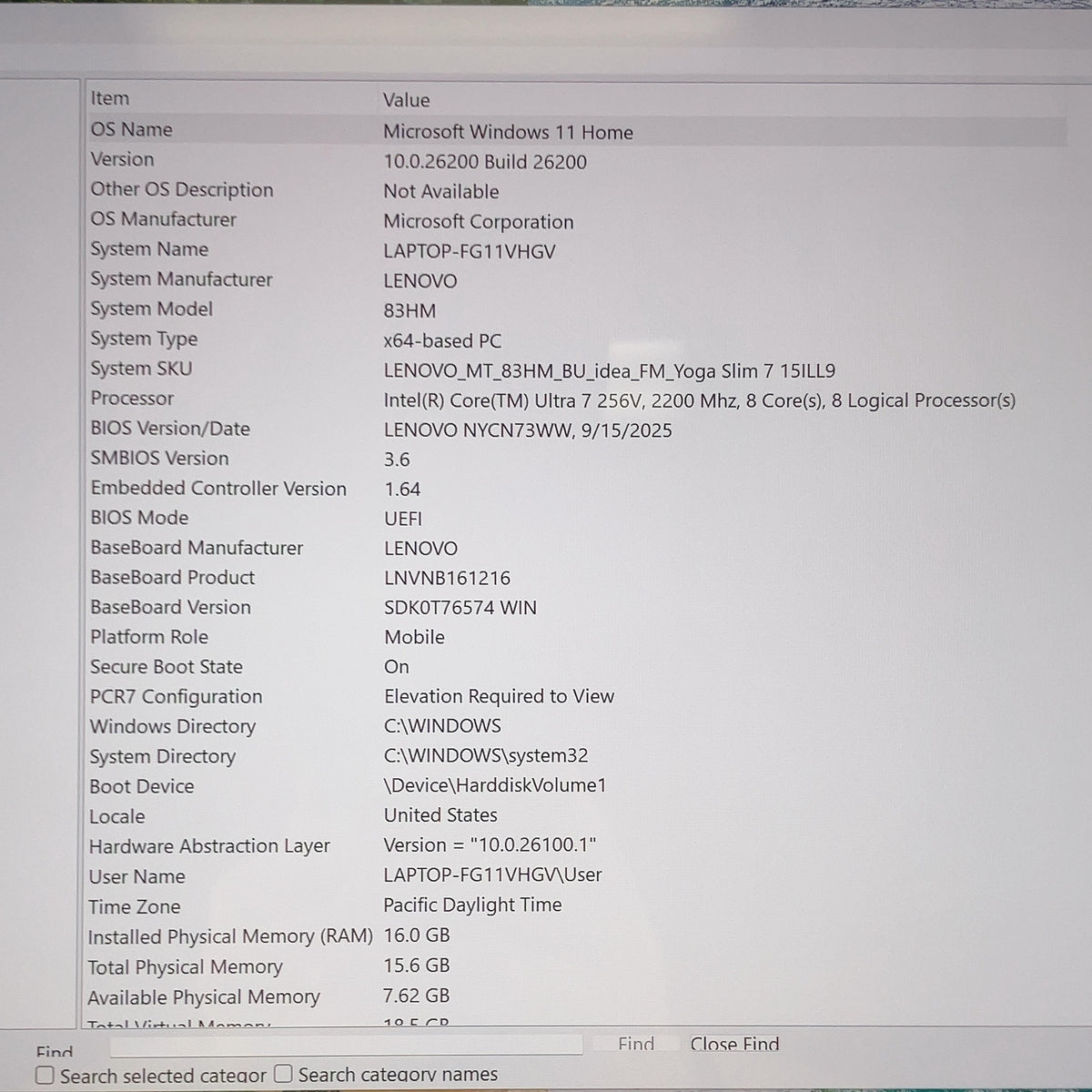Click the Find button

(635, 1044)
